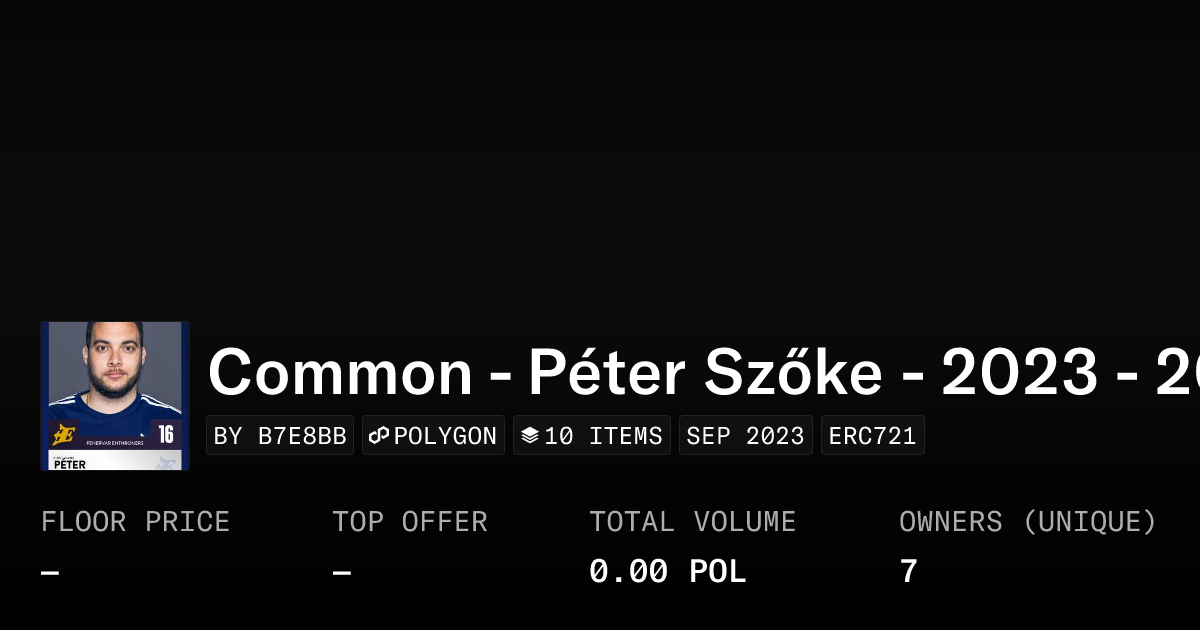
Task: Select the POLYGON chain label
Action: pos(445,436)
